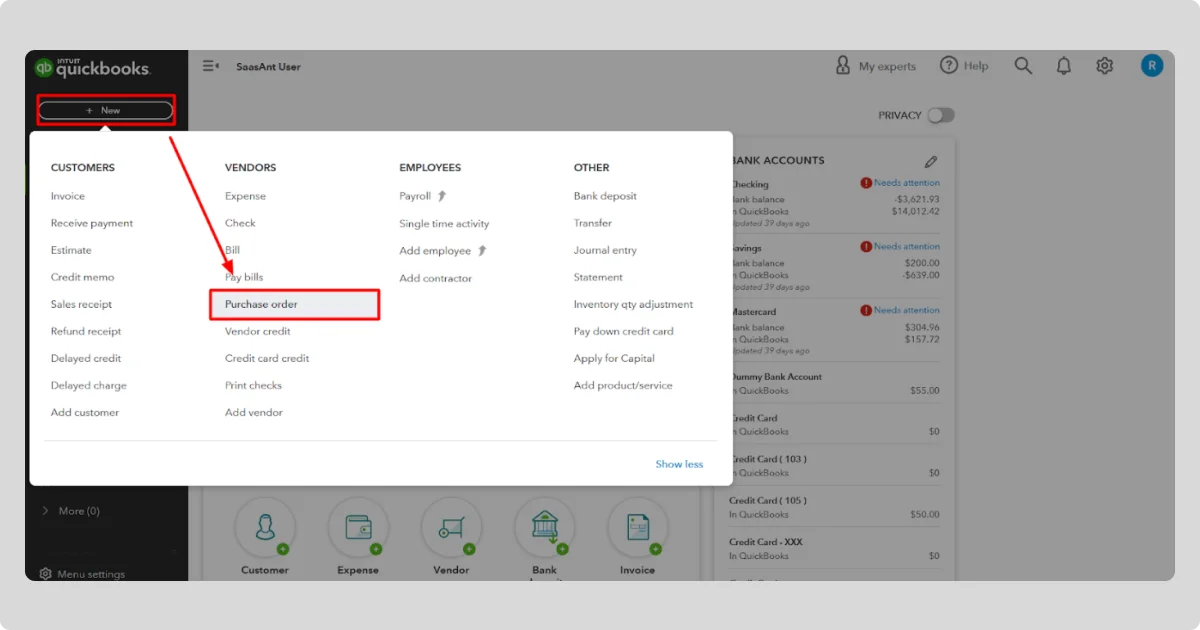
Task: Select Add product/service
Action: 623,385
